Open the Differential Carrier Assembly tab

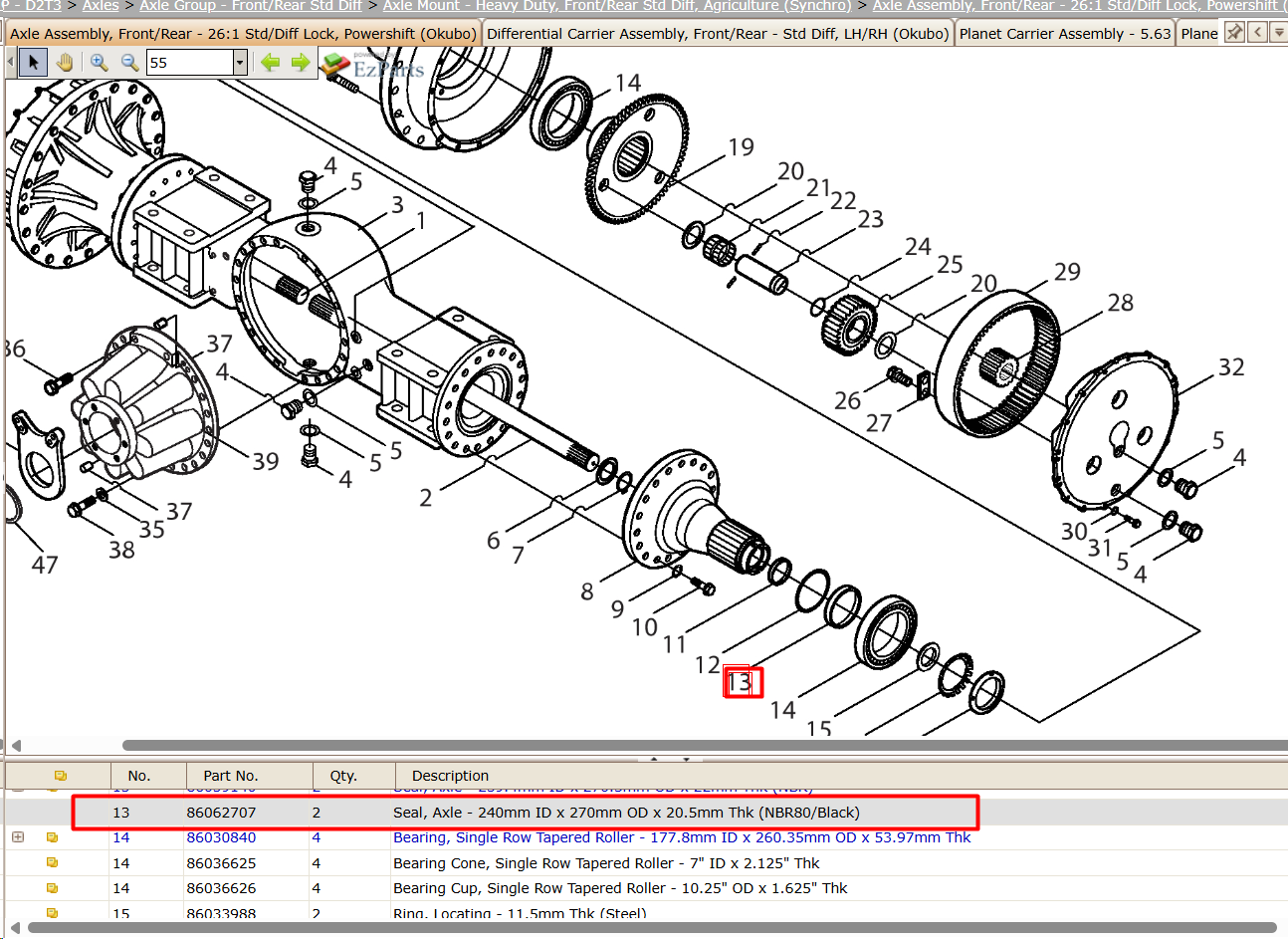pos(718,34)
